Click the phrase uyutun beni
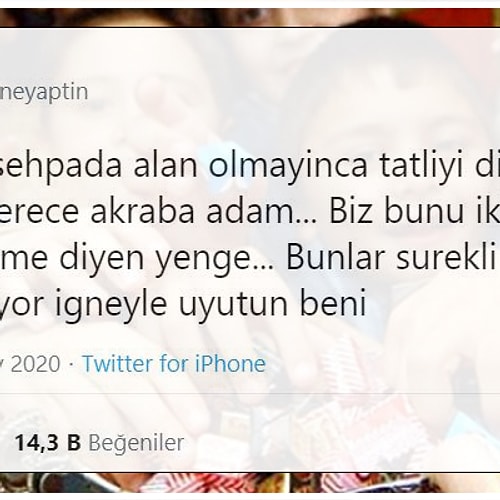 click(273, 304)
